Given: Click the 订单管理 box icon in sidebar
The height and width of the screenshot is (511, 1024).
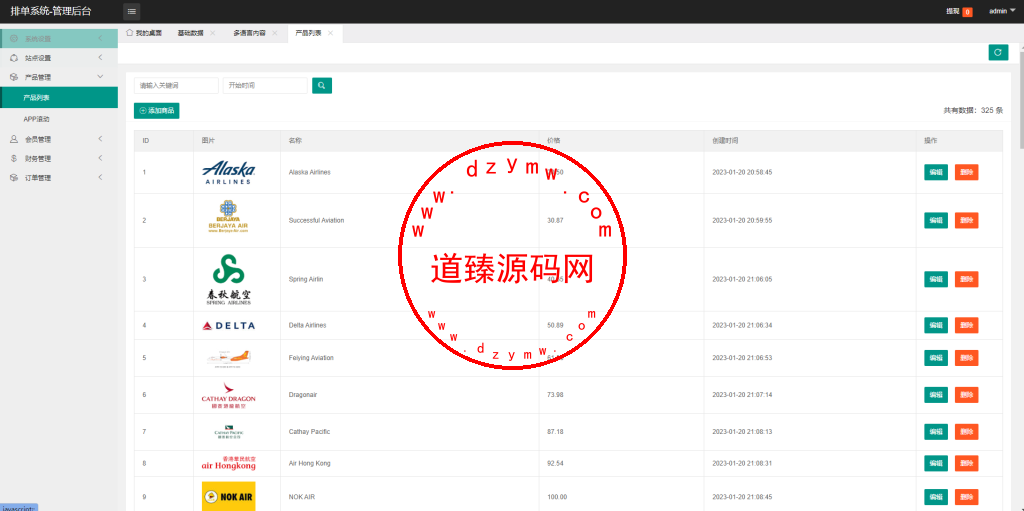Looking at the screenshot, I should click(14, 178).
